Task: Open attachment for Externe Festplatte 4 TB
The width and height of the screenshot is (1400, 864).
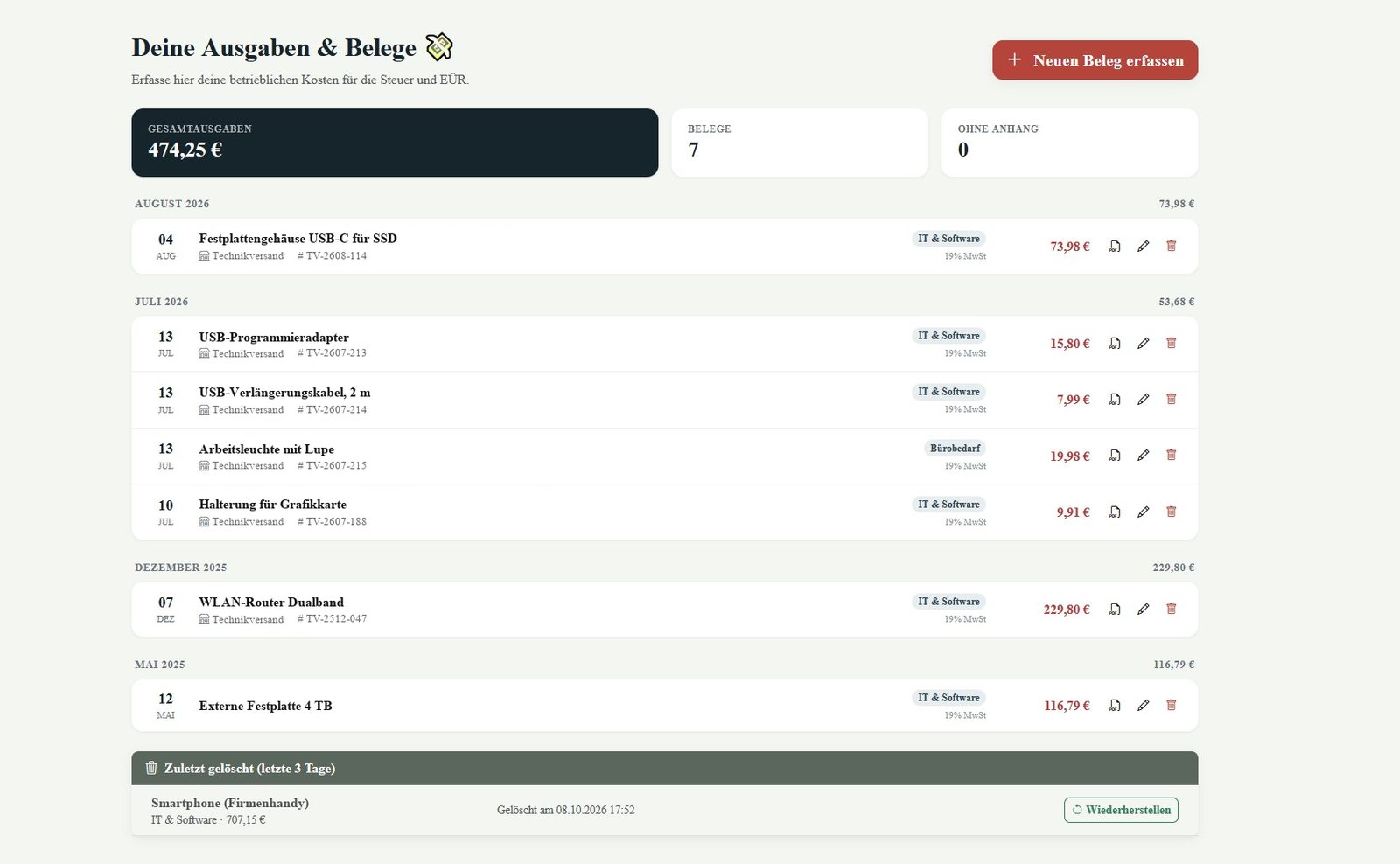Action: point(1115,706)
